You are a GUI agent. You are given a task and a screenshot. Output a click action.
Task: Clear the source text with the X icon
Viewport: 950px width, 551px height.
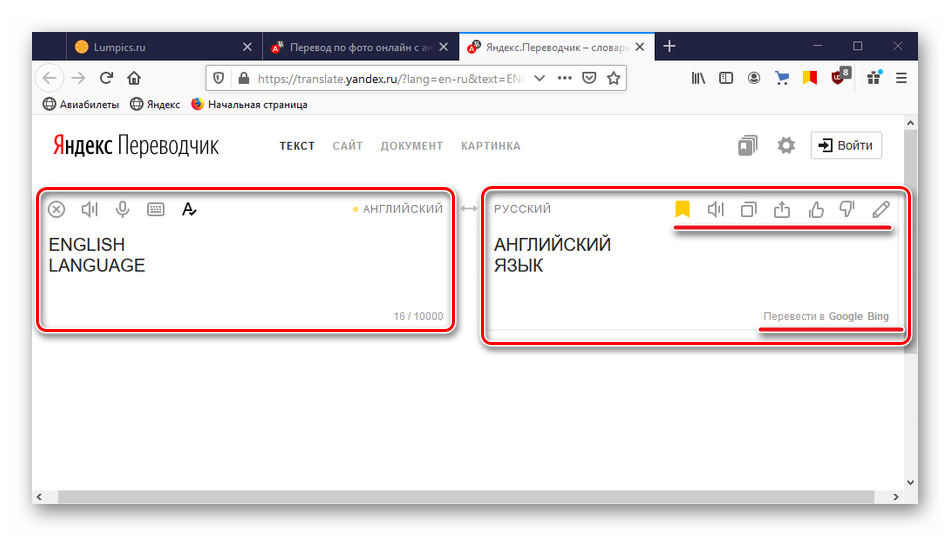pos(57,209)
